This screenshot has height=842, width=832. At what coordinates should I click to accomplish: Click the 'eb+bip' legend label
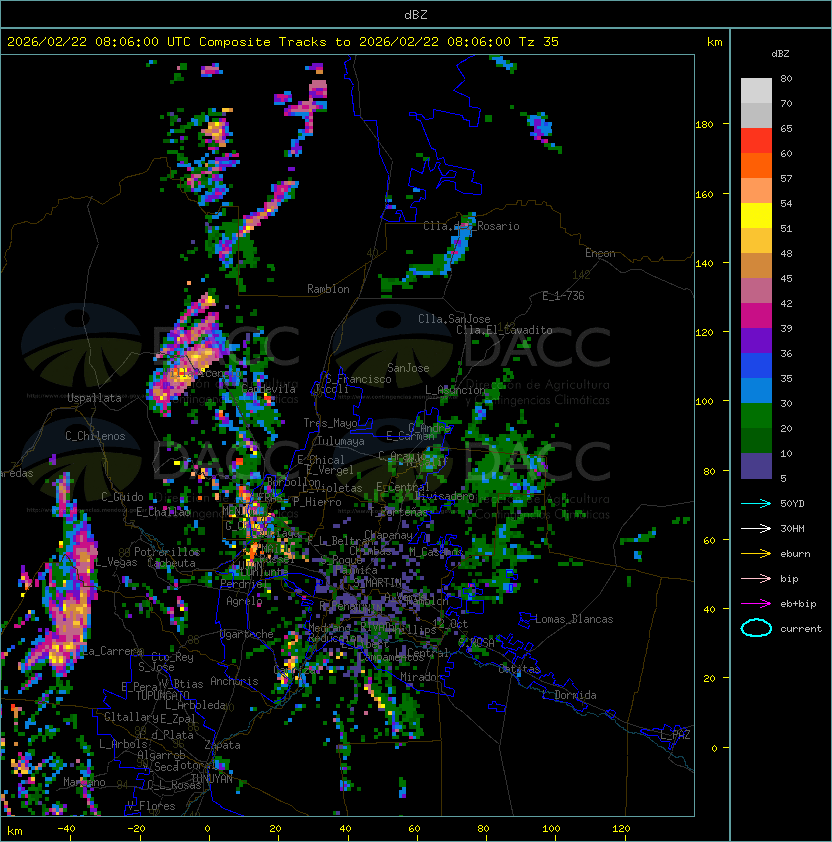[x=798, y=604]
